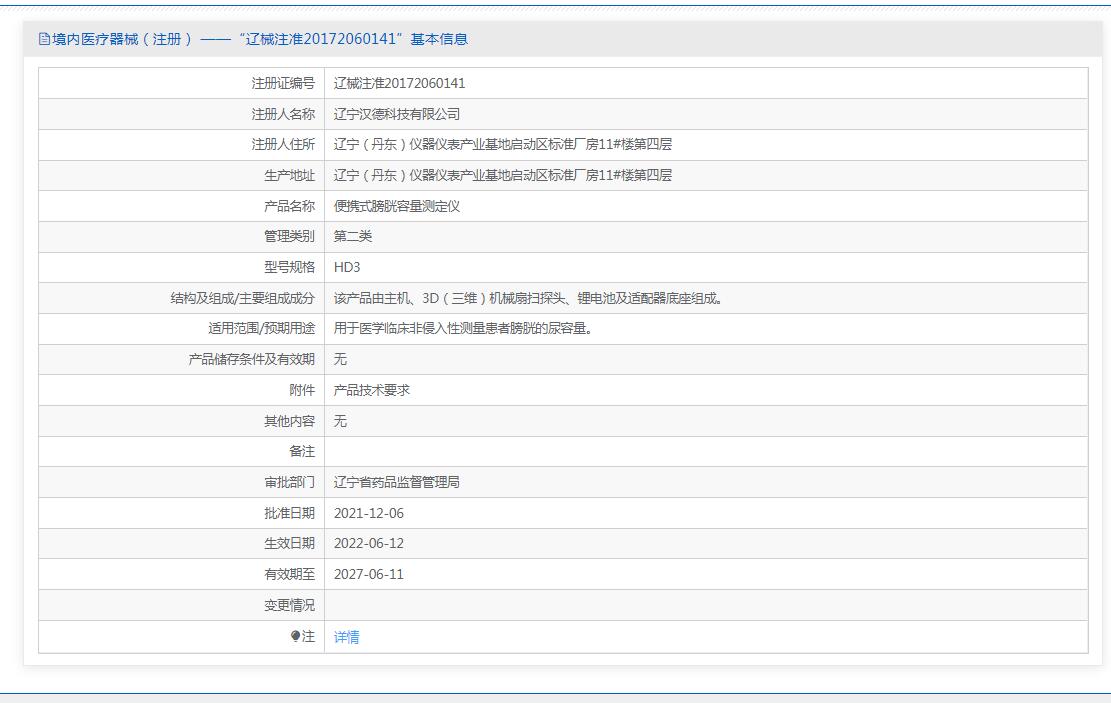Viewport: 1111px width, 703px height.
Task: Select effective date 2022-06-12
Action: click(368, 544)
